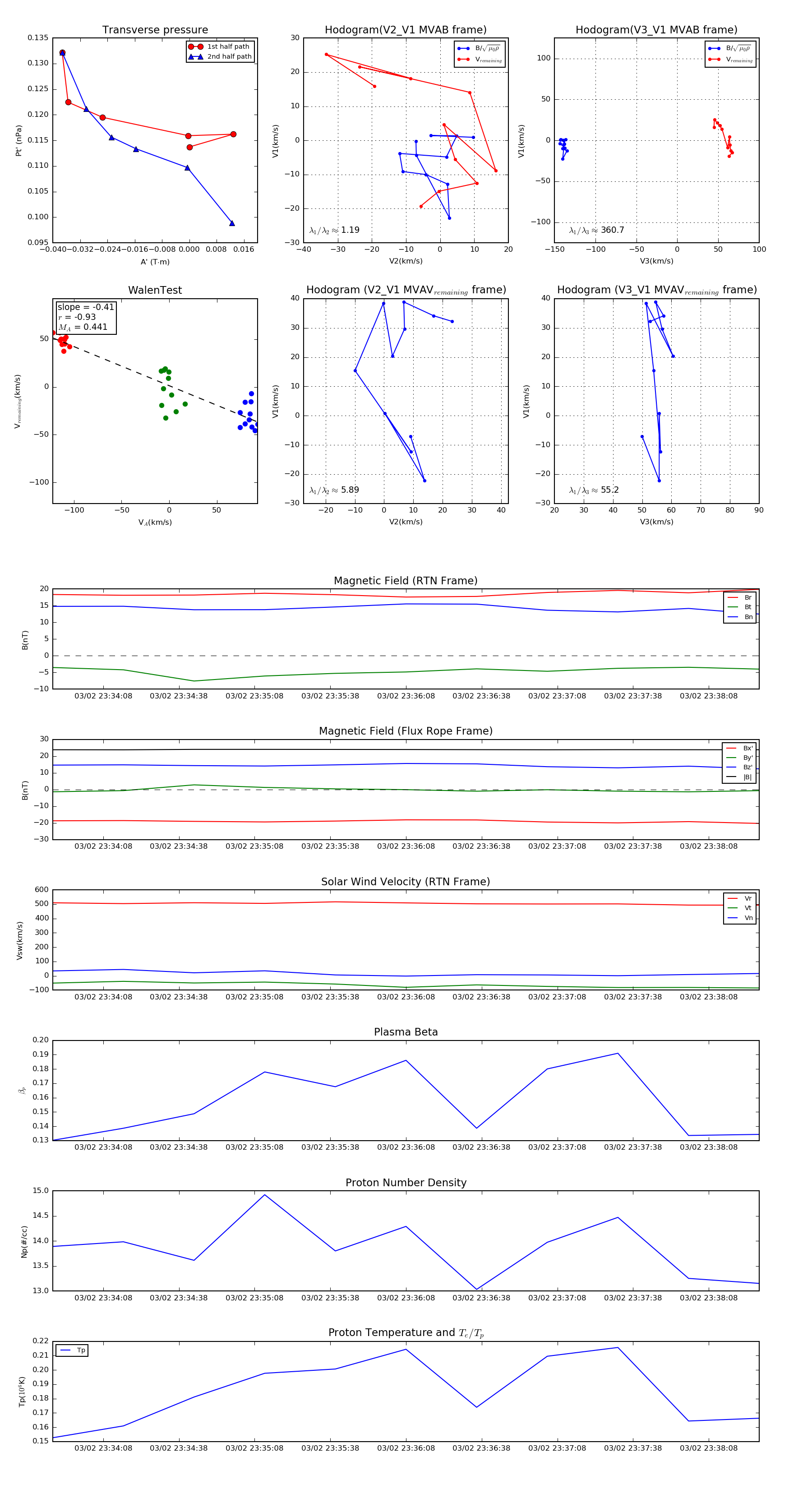Click the "WalenTest" plot title
This screenshot has height=1489, width=812.
(x=155, y=290)
